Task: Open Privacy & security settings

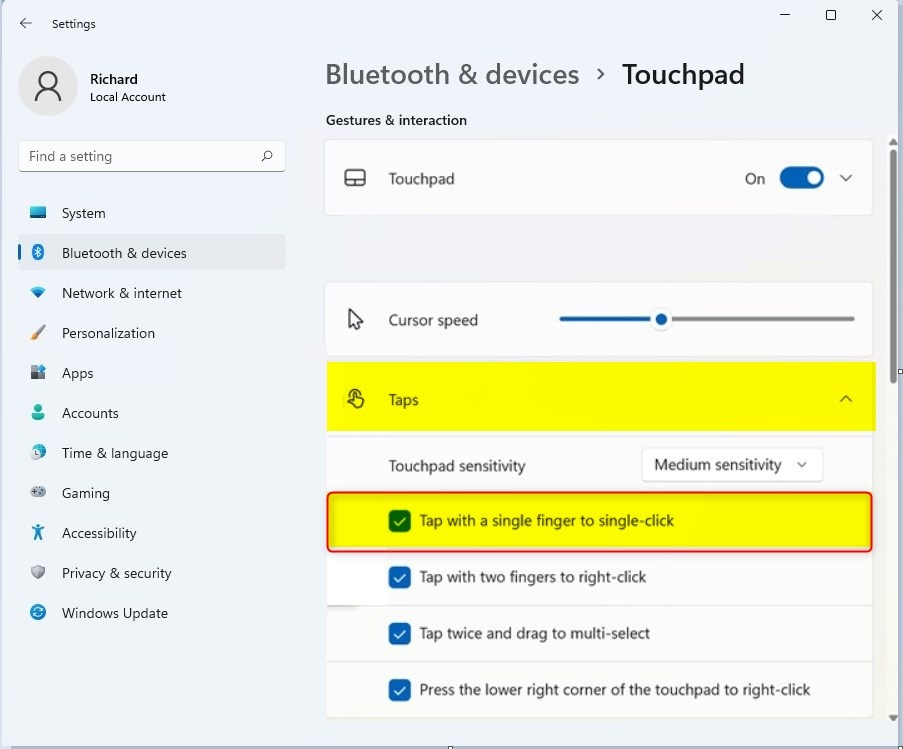Action: tap(116, 573)
